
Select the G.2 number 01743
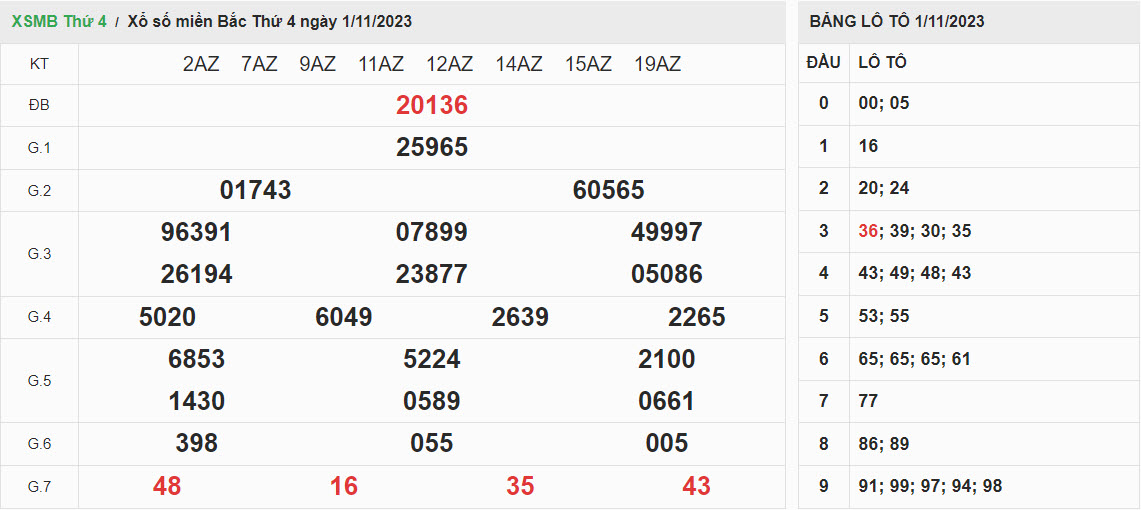255,190
